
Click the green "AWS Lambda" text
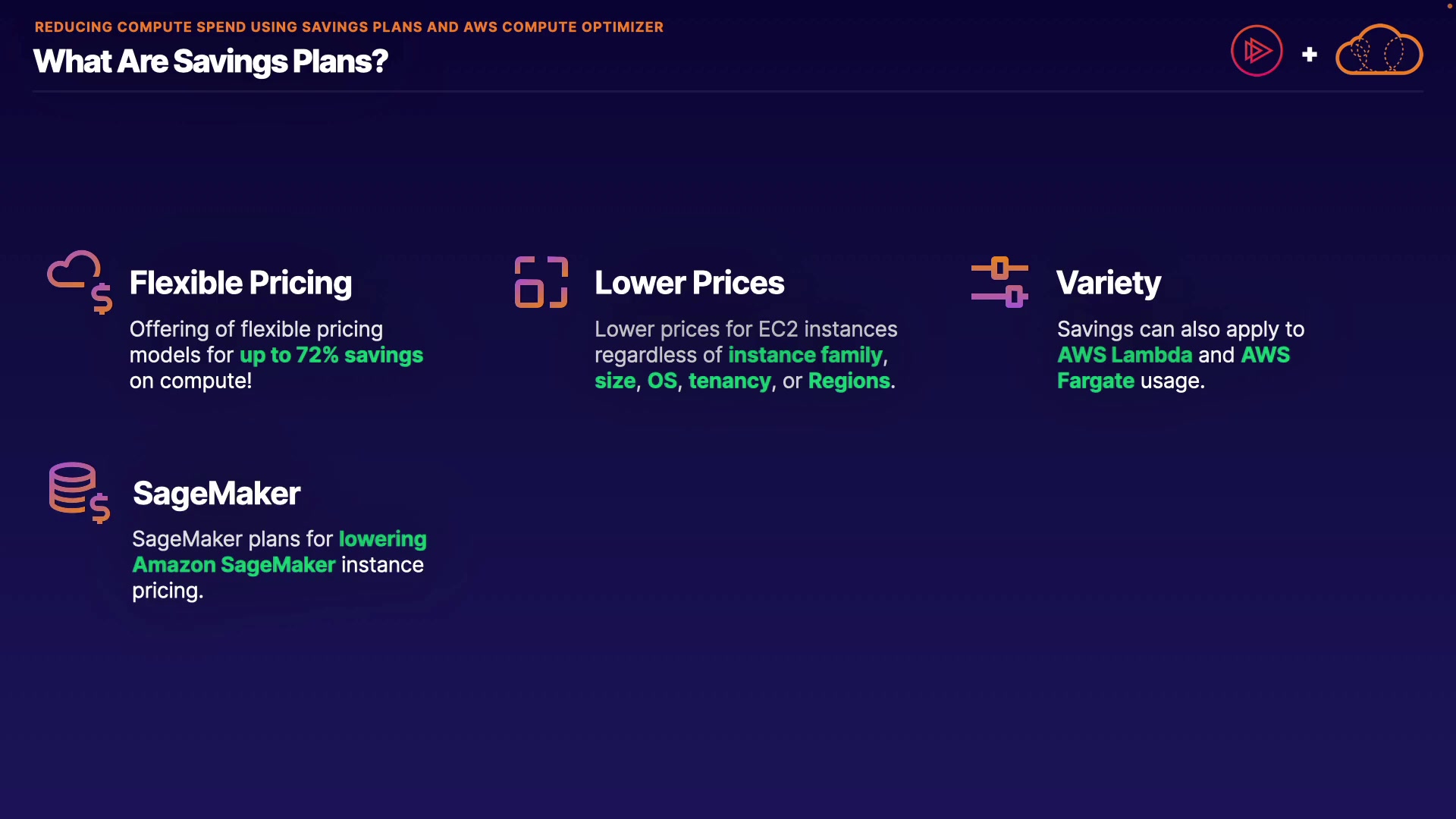coord(1125,355)
